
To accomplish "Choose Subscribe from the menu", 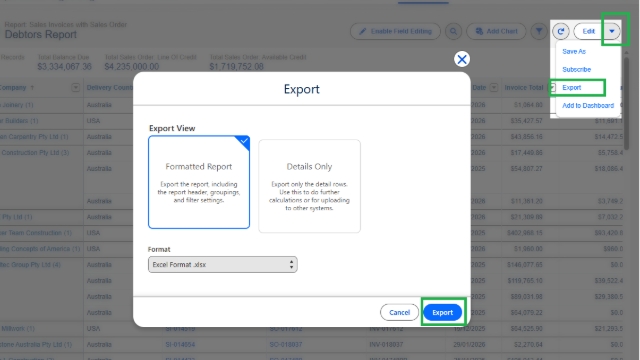I will pyautogui.click(x=576, y=69).
